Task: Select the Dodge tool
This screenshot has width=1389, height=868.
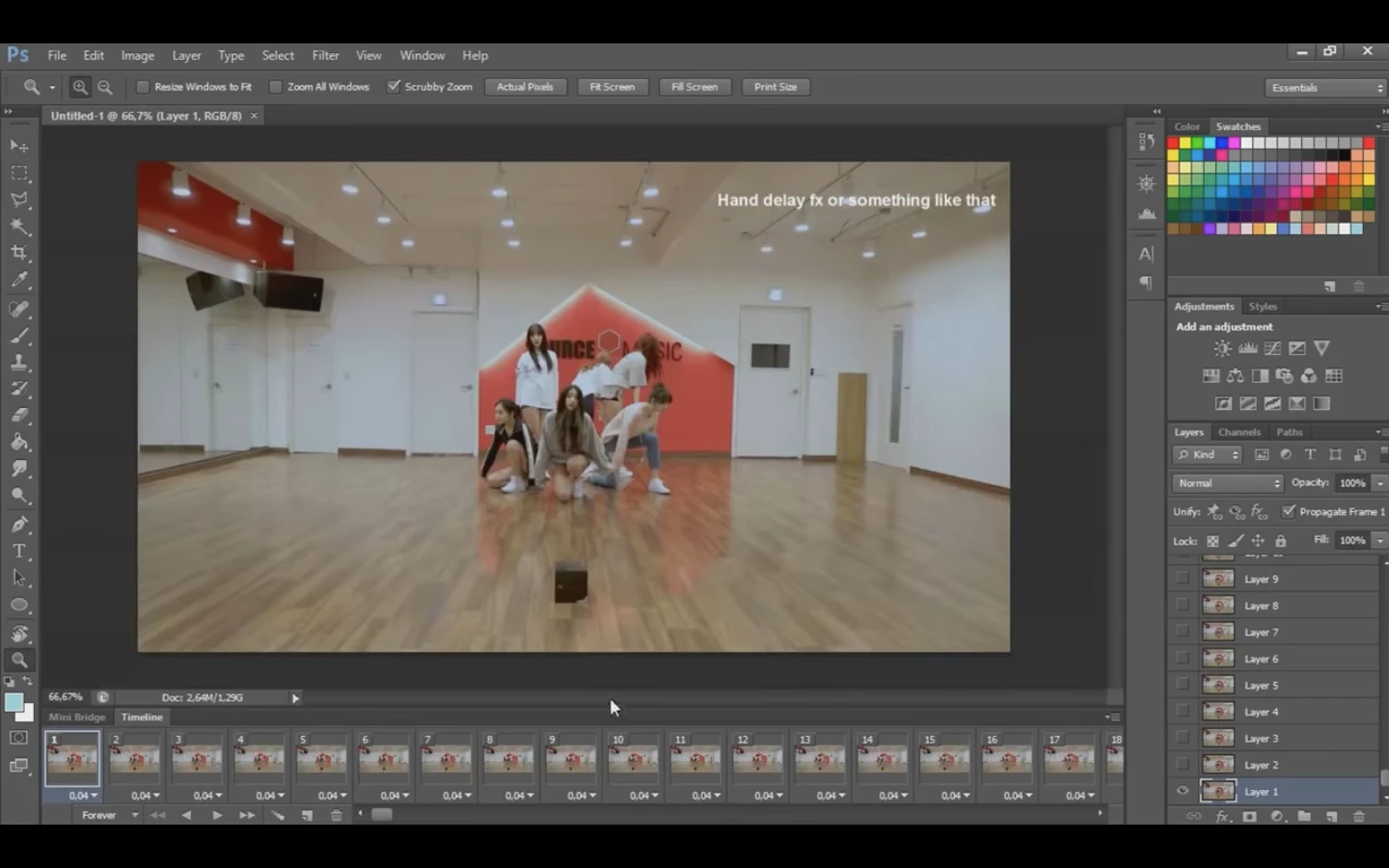Action: (19, 496)
